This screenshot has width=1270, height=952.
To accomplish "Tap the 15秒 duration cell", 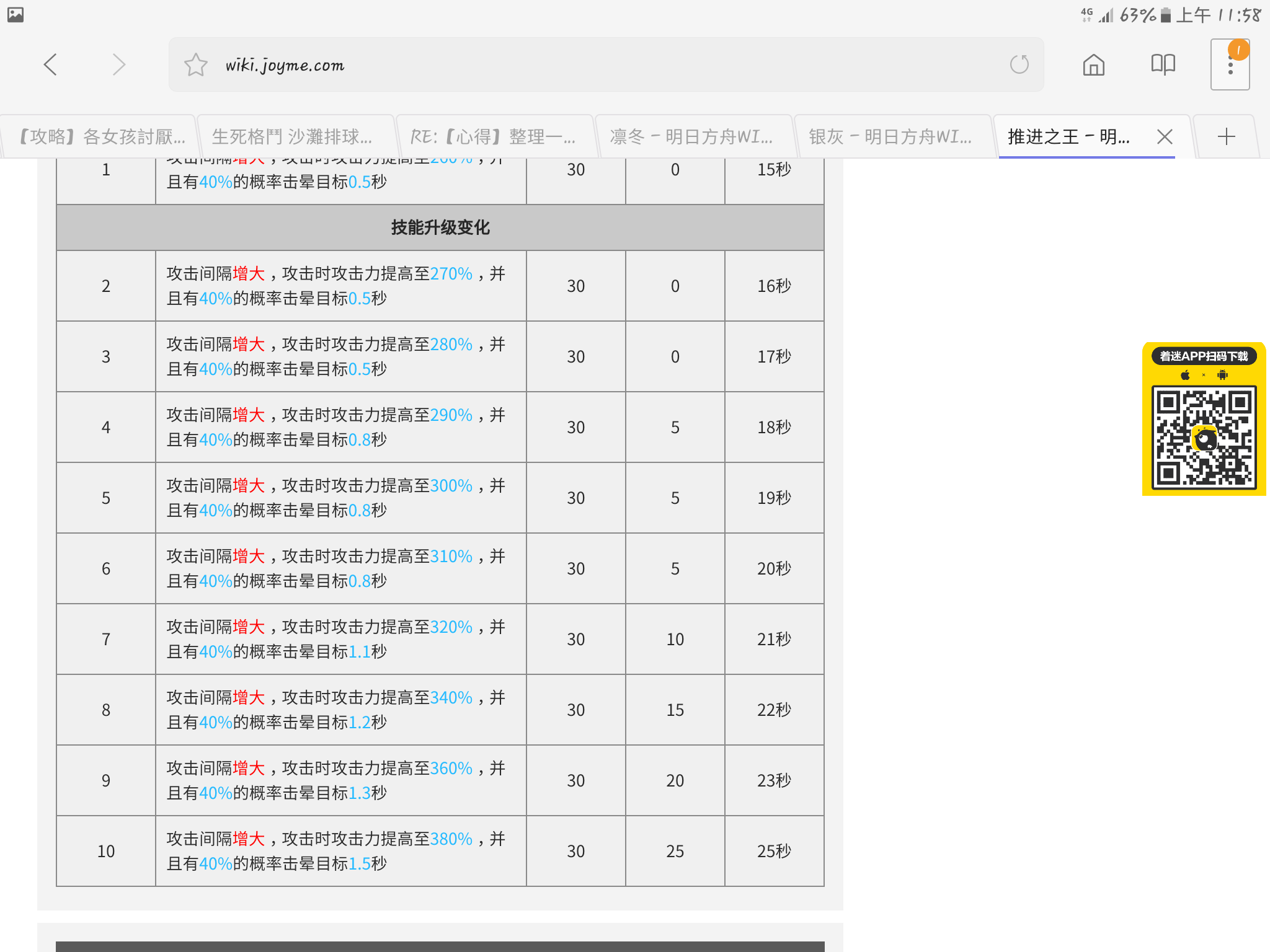I will coord(775,180).
